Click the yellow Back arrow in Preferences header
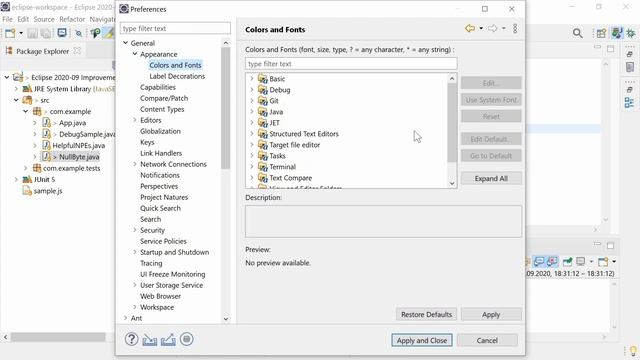Screen dimensions: 640x360 pyautogui.click(x=470, y=29)
